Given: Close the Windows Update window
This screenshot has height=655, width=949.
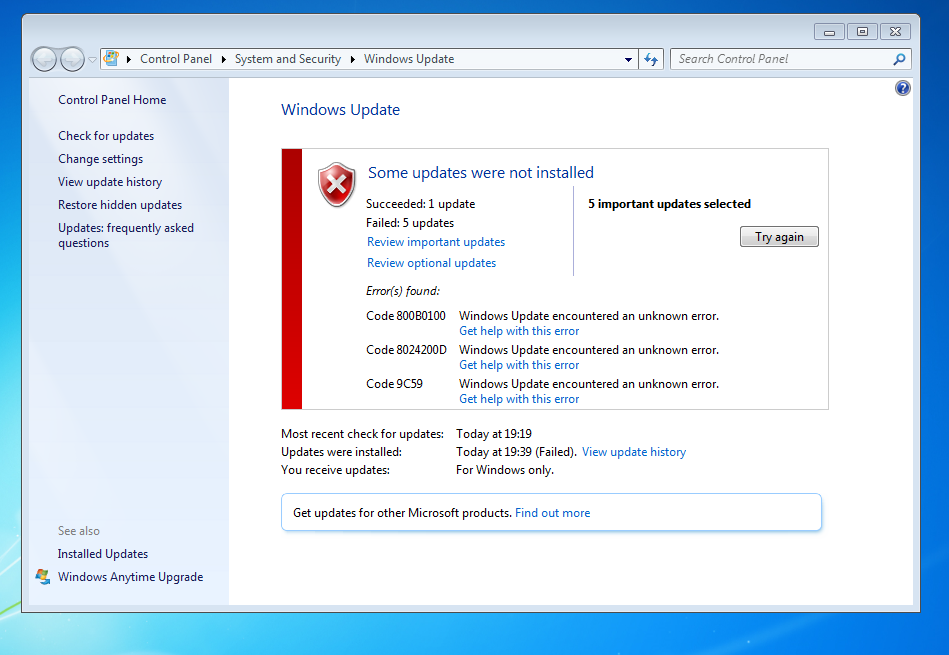Looking at the screenshot, I should pos(896,31).
